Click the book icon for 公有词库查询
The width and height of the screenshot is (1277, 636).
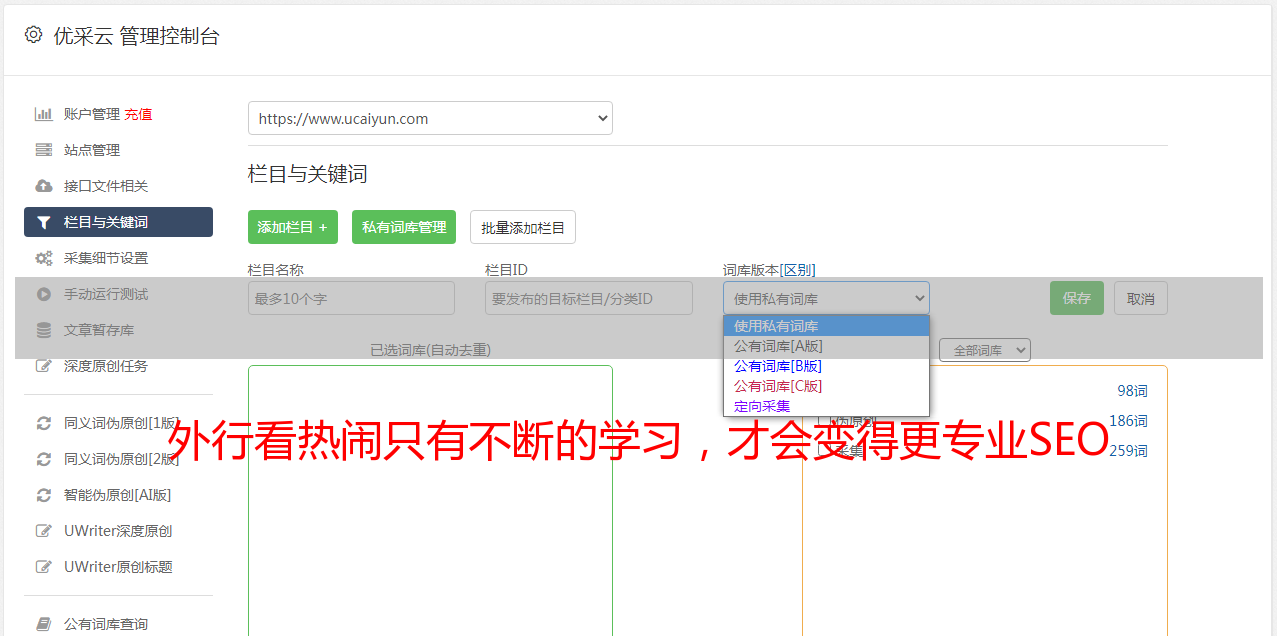pos(43,624)
